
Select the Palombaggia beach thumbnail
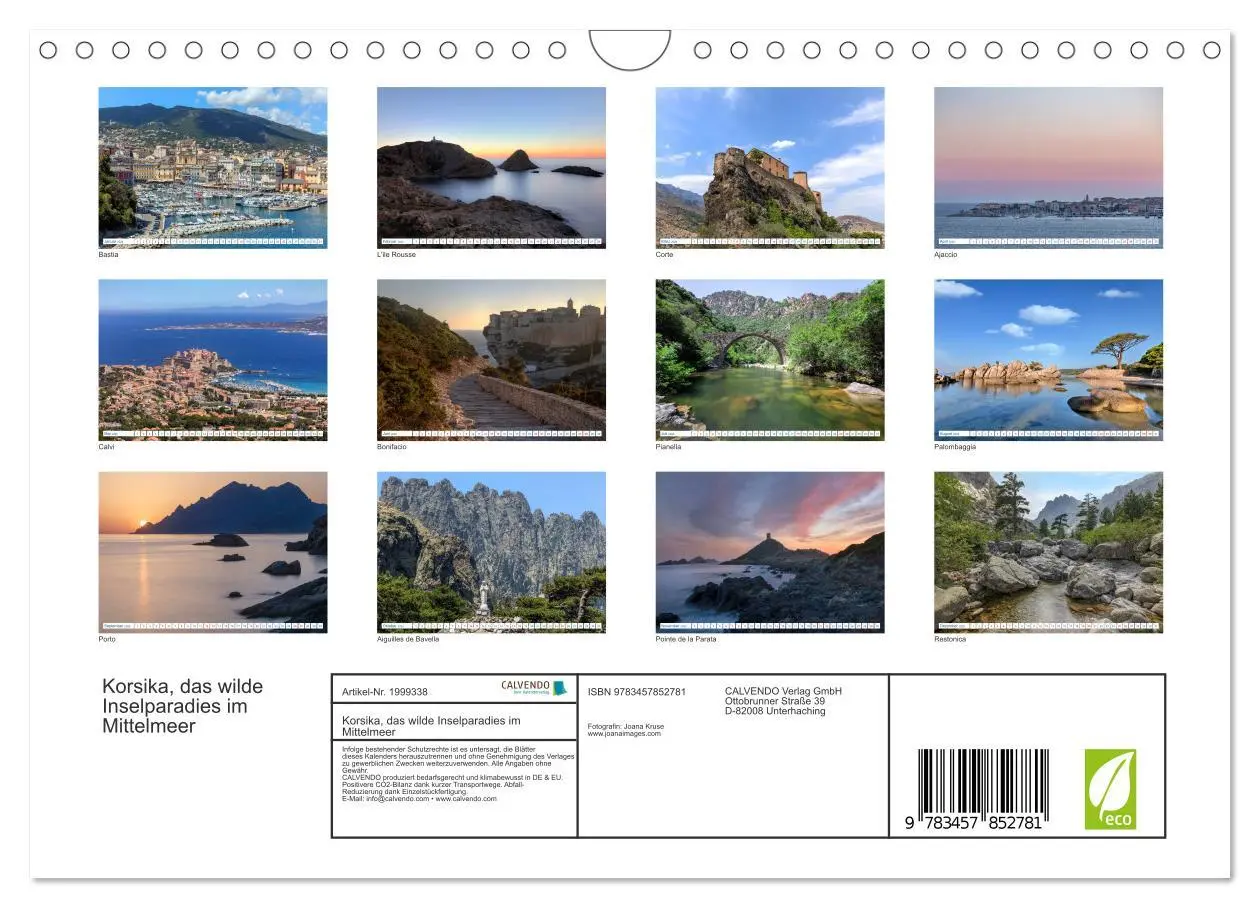pyautogui.click(x=1049, y=360)
